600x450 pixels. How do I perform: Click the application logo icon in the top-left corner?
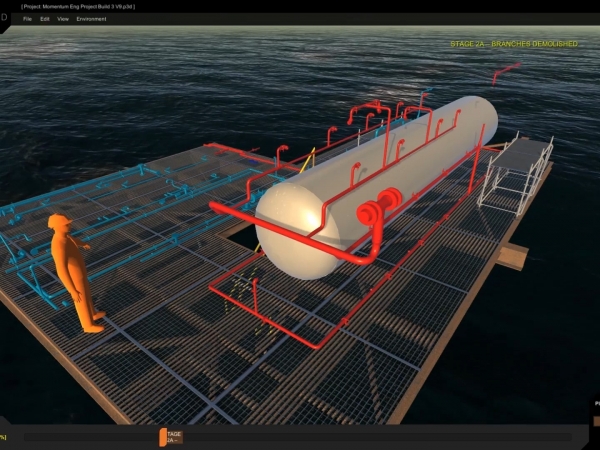pyautogui.click(x=4, y=18)
